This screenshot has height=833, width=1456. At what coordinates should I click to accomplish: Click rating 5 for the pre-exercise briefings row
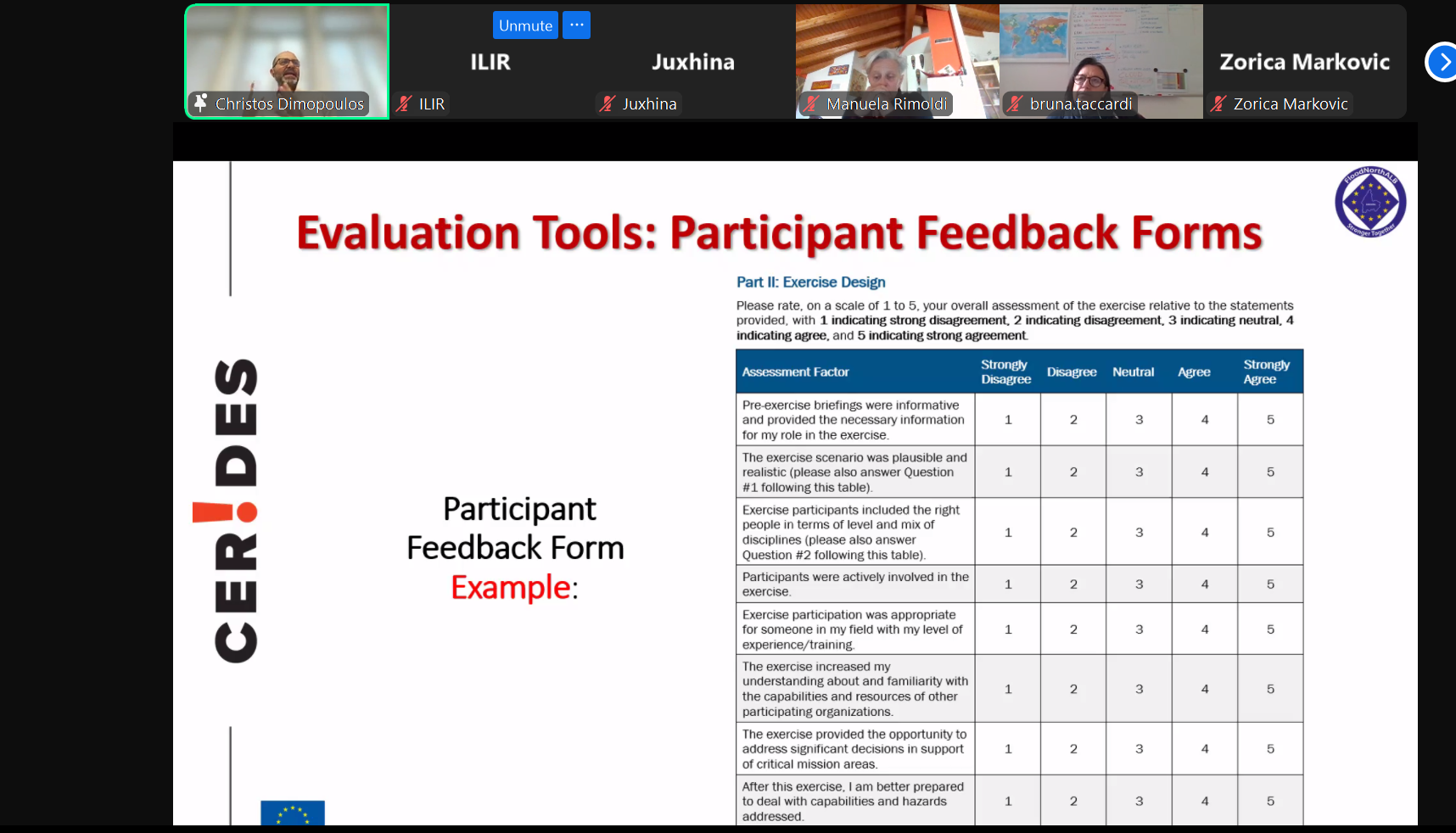[1270, 420]
